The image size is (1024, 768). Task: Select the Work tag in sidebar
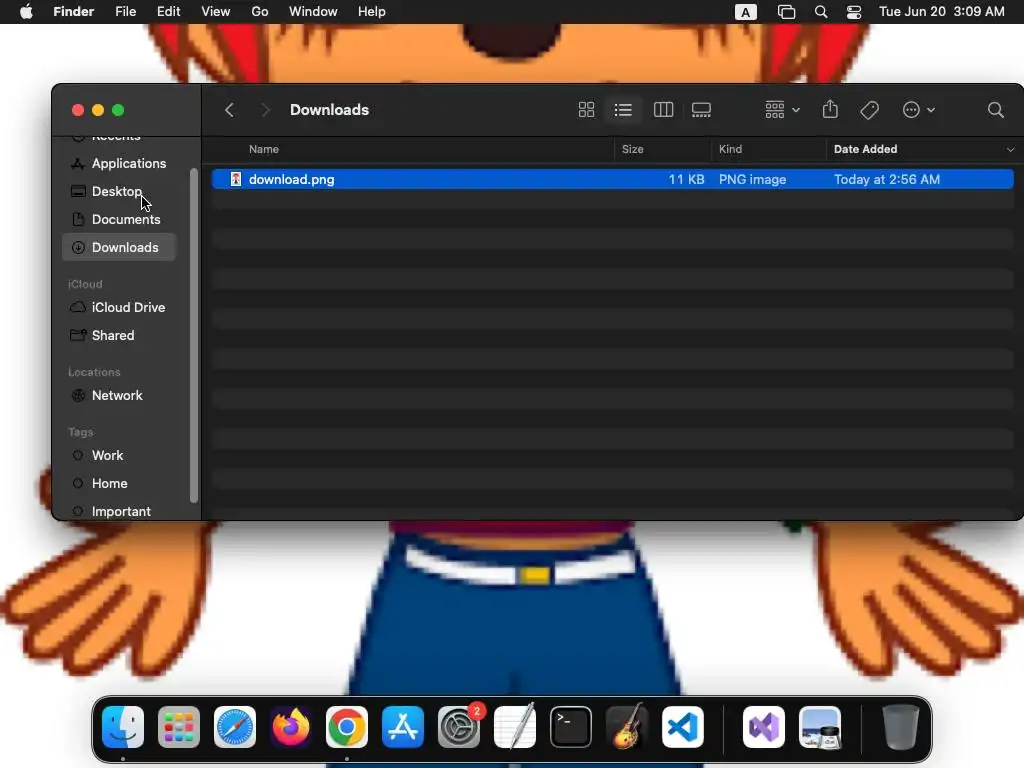pyautogui.click(x=120, y=455)
